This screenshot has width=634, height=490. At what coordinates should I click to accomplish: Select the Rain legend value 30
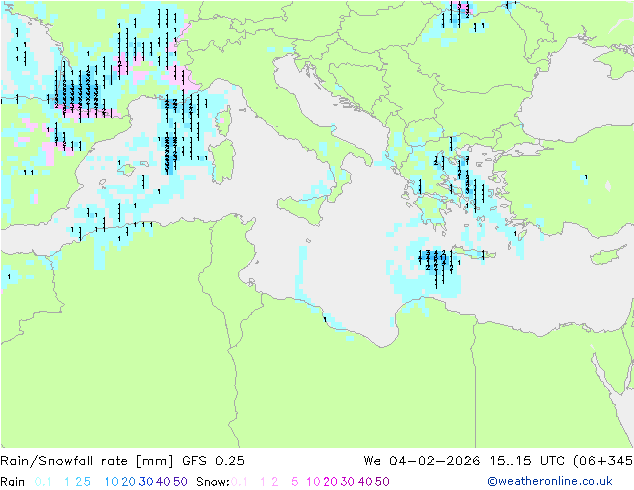click(x=146, y=482)
